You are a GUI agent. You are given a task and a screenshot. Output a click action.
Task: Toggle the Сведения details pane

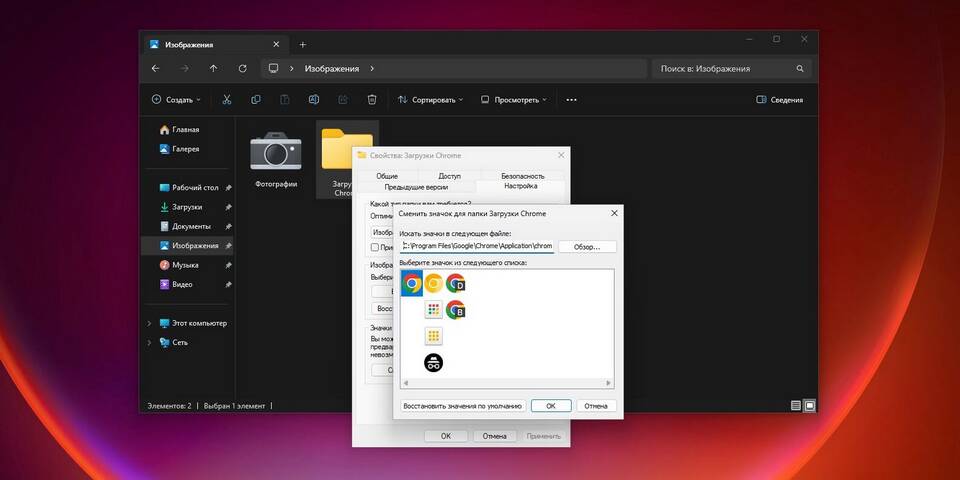pos(779,100)
